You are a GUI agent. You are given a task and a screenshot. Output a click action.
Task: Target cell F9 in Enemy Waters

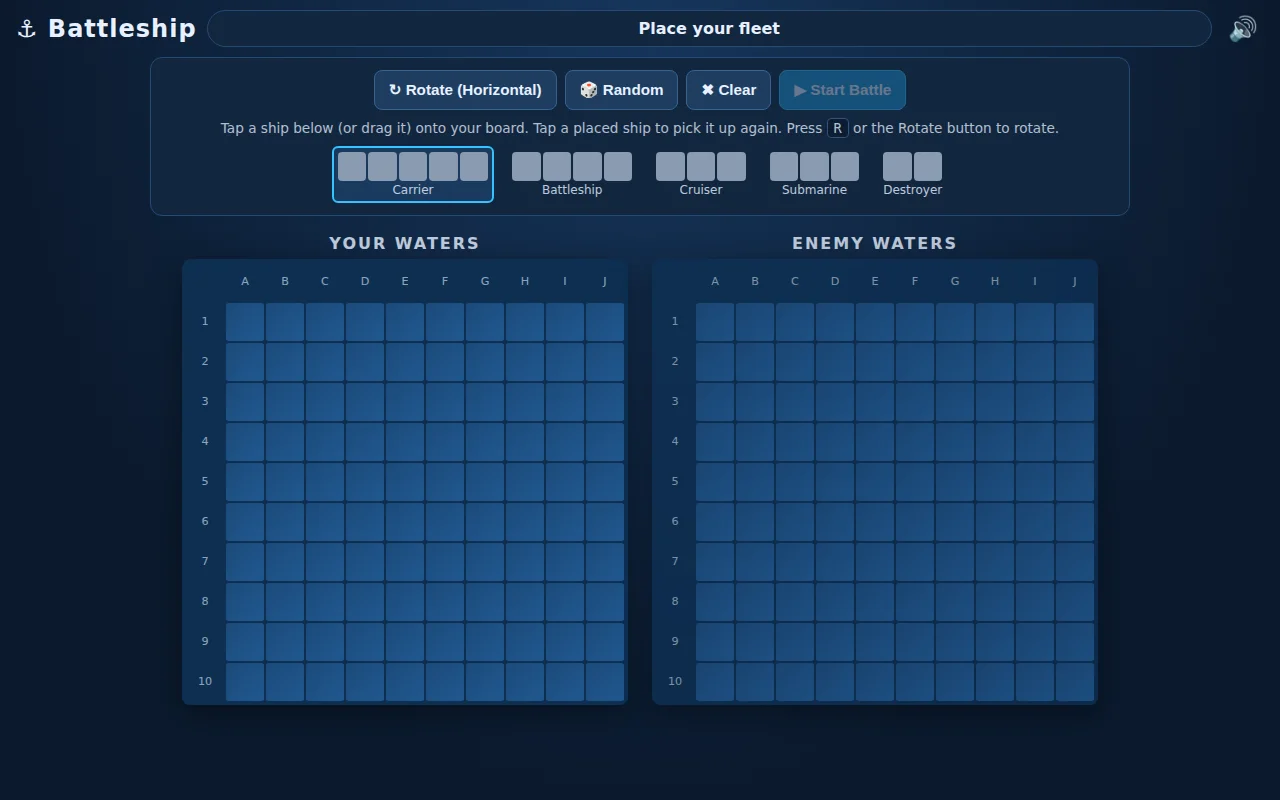coord(915,642)
